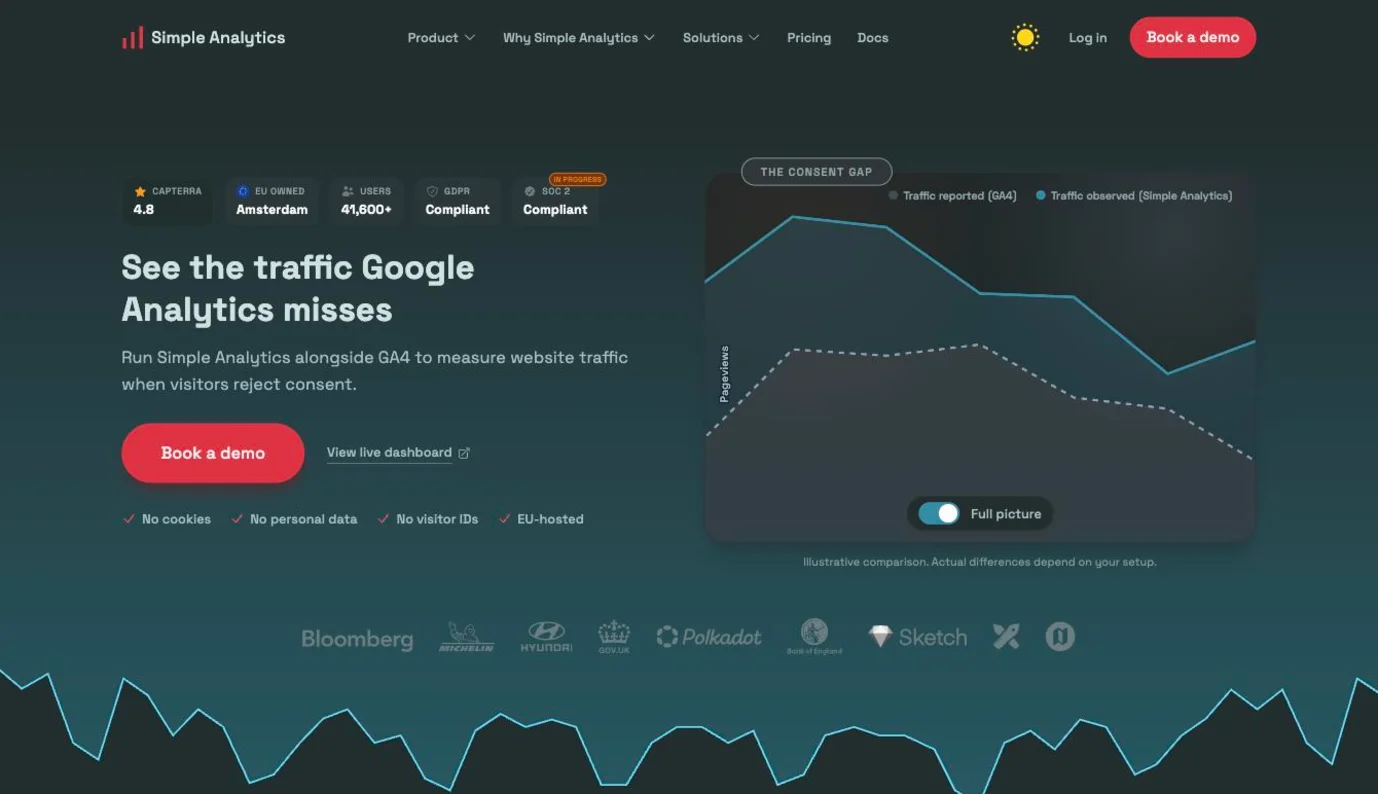Click the Traffic reported (GA4) legend text
This screenshot has height=794, width=1378.
(960, 196)
